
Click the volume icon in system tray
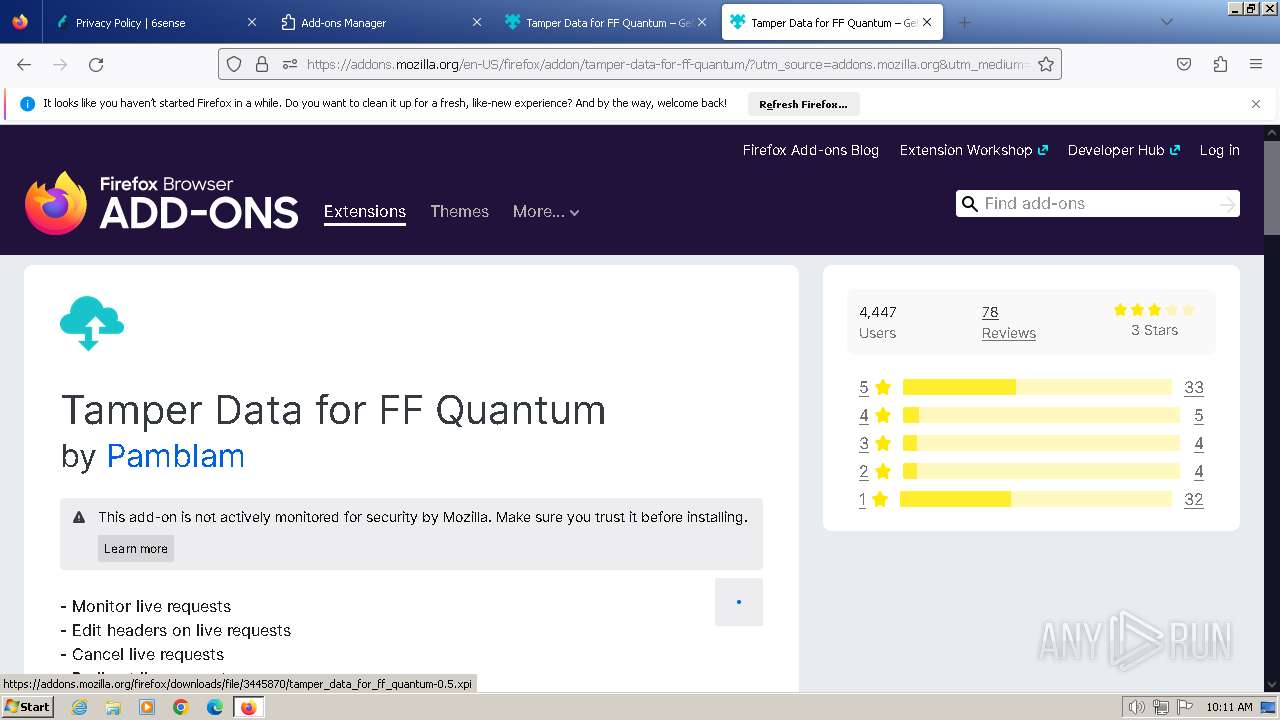click(x=1137, y=707)
